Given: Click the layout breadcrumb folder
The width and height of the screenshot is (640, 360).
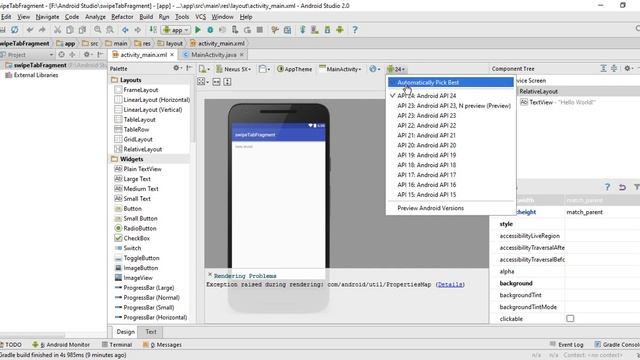Looking at the screenshot, I should (170, 43).
